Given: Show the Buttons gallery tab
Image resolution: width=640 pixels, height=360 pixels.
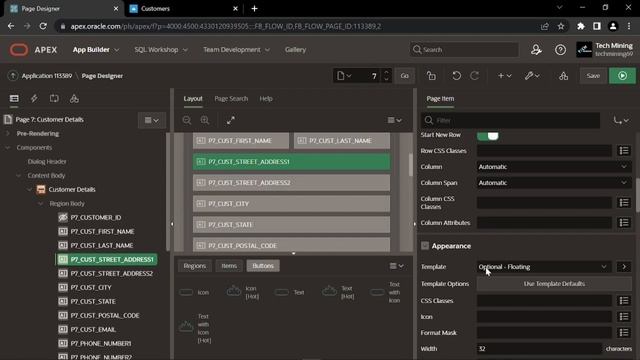Looking at the screenshot, I should pos(263,266).
